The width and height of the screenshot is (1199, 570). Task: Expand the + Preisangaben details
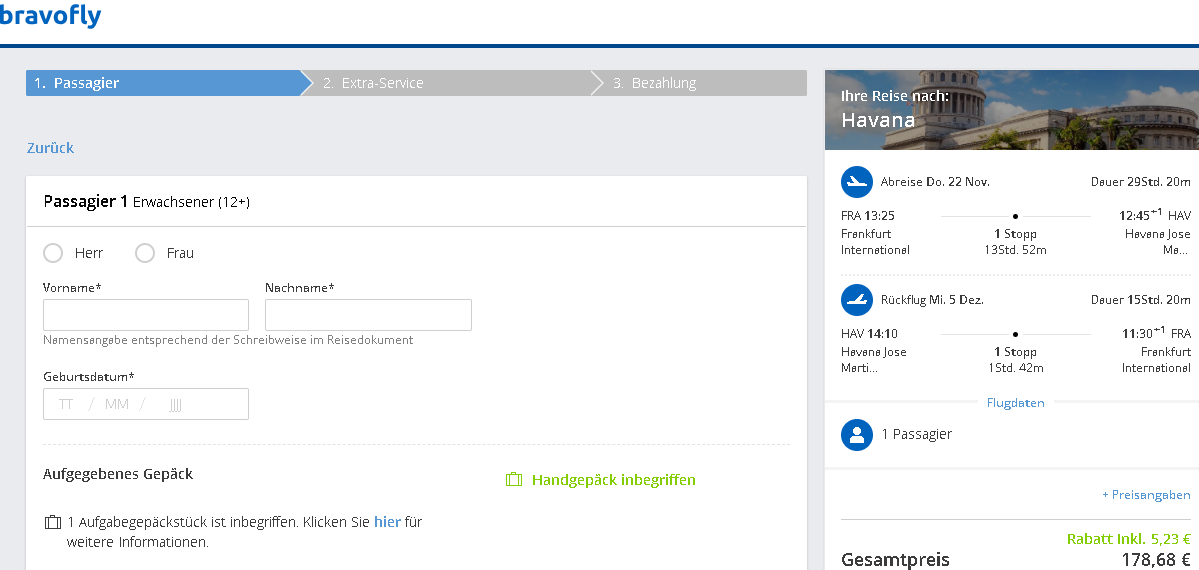coord(1145,495)
